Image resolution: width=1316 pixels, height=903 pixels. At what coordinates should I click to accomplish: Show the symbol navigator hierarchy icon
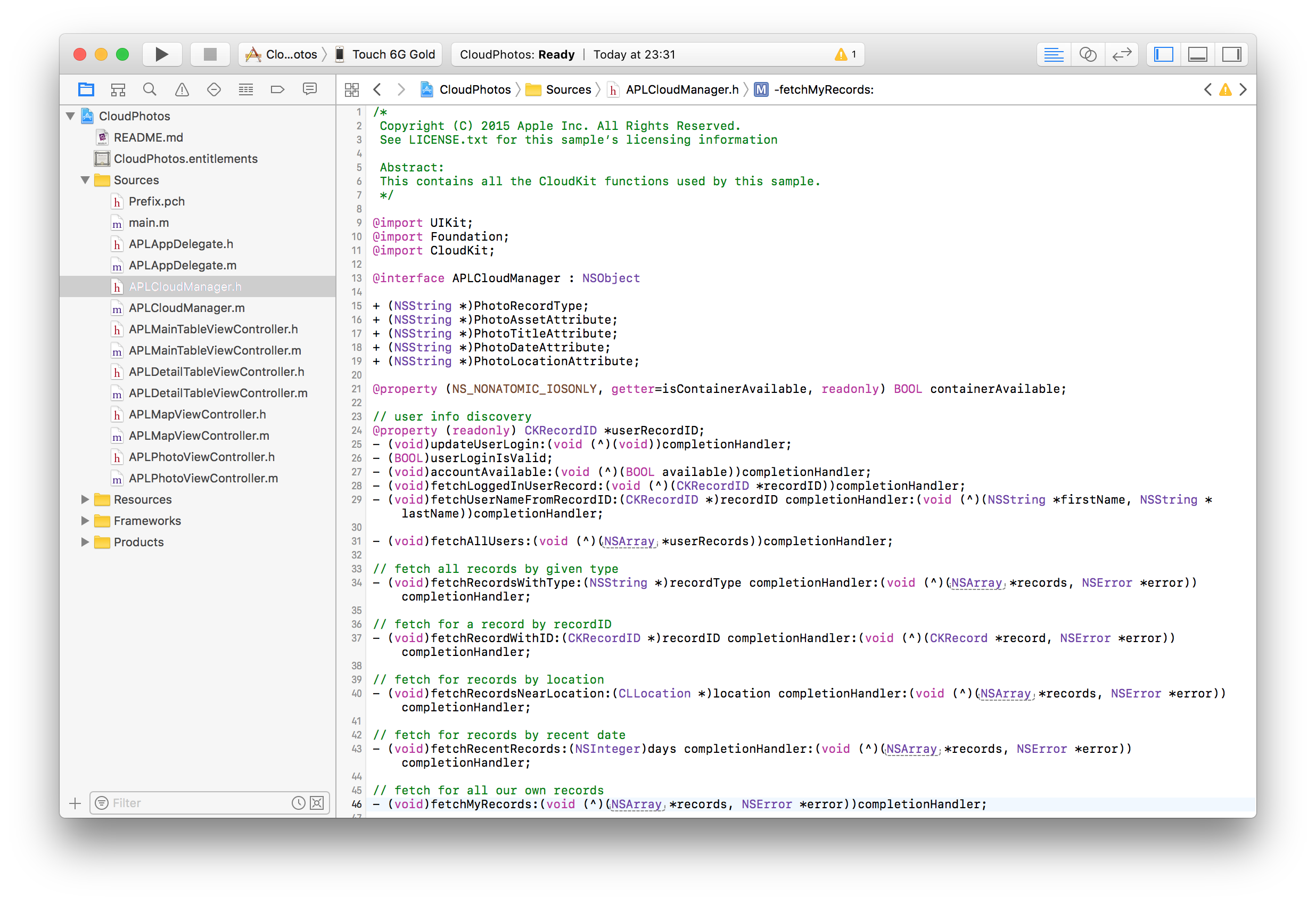click(x=118, y=89)
